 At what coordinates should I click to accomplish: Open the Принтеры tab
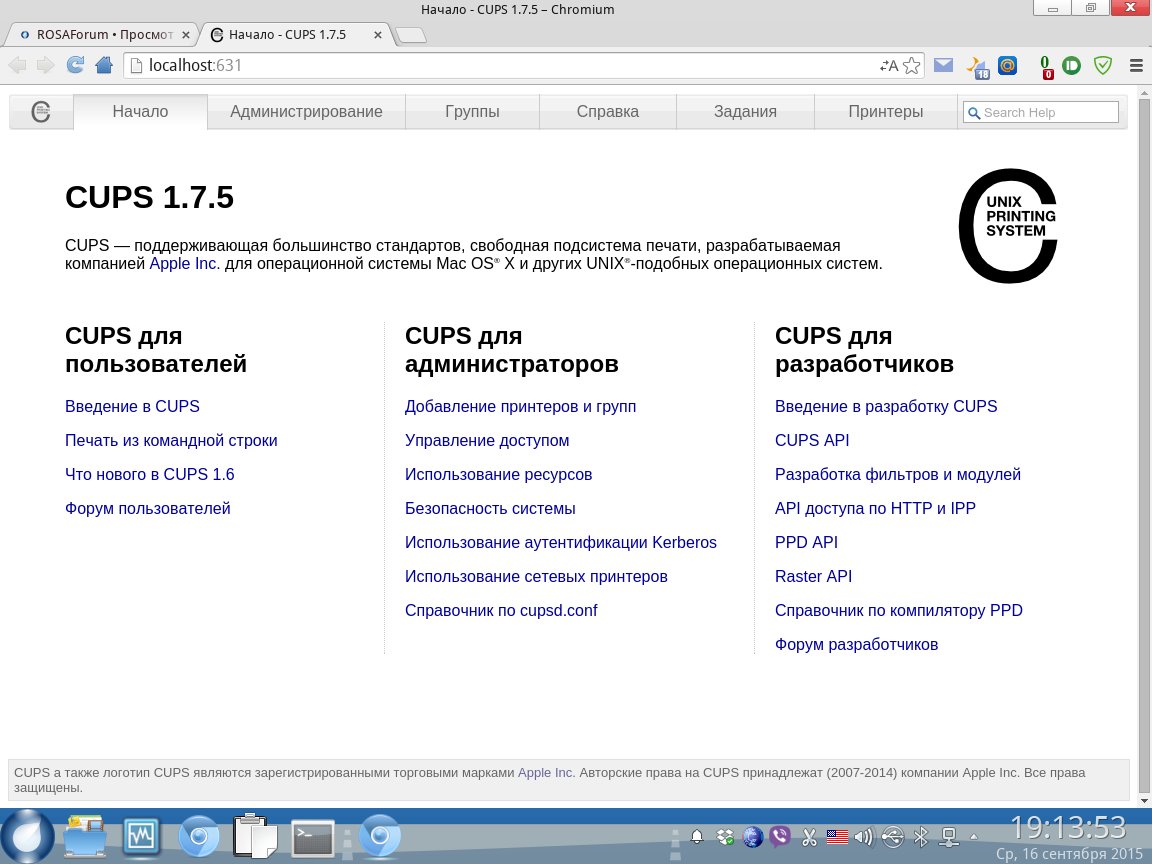[885, 112]
